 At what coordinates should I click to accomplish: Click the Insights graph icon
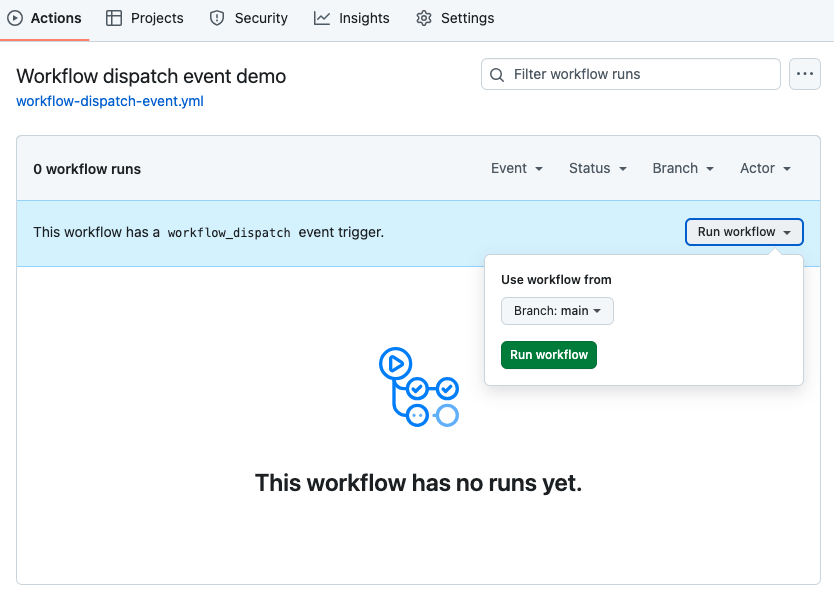pyautogui.click(x=322, y=18)
